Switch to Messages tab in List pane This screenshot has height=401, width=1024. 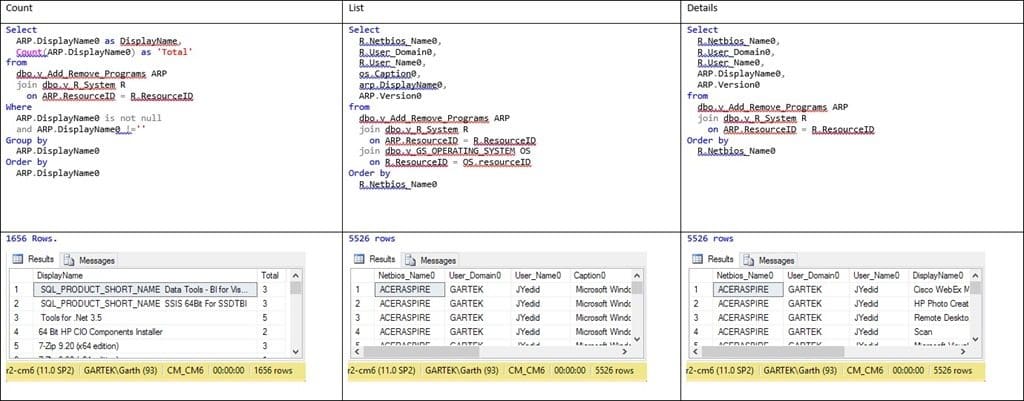click(431, 260)
